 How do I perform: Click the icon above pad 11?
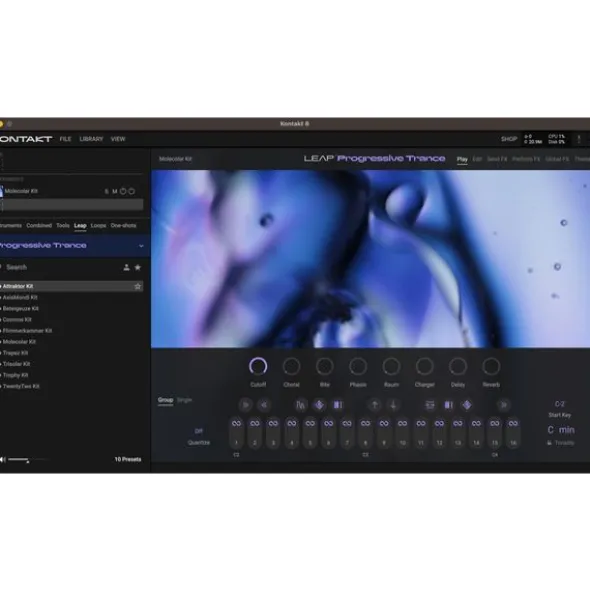coord(430,405)
